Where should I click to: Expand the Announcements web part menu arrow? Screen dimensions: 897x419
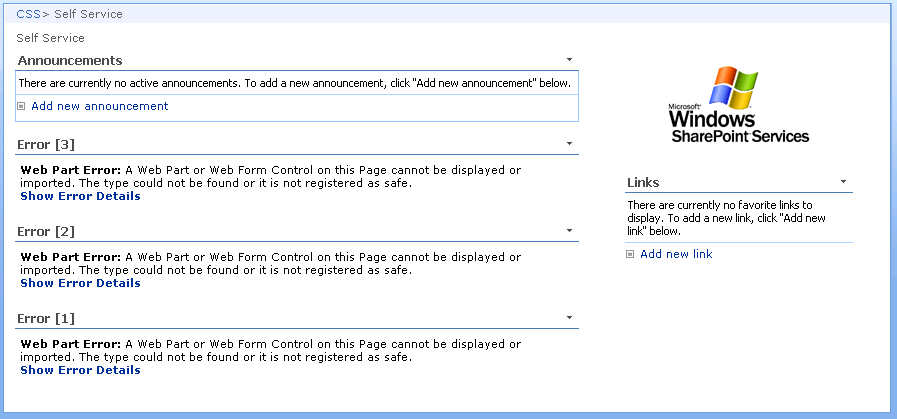pos(569,60)
